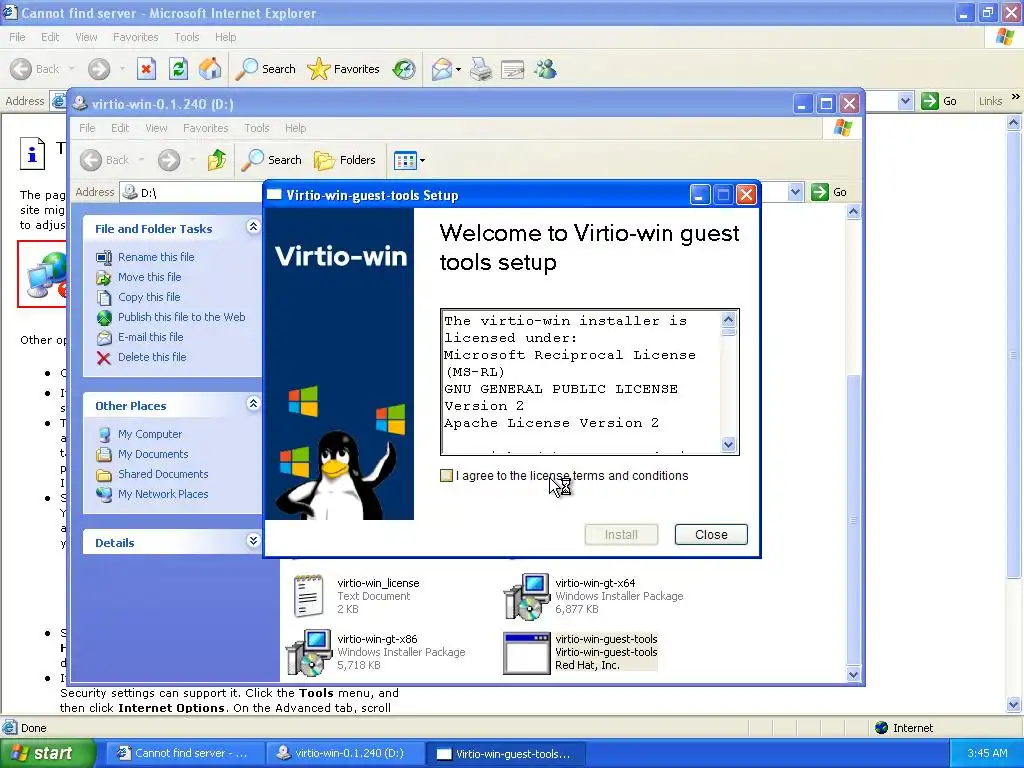Expand the Details panel
1024x768 pixels.
[253, 541]
